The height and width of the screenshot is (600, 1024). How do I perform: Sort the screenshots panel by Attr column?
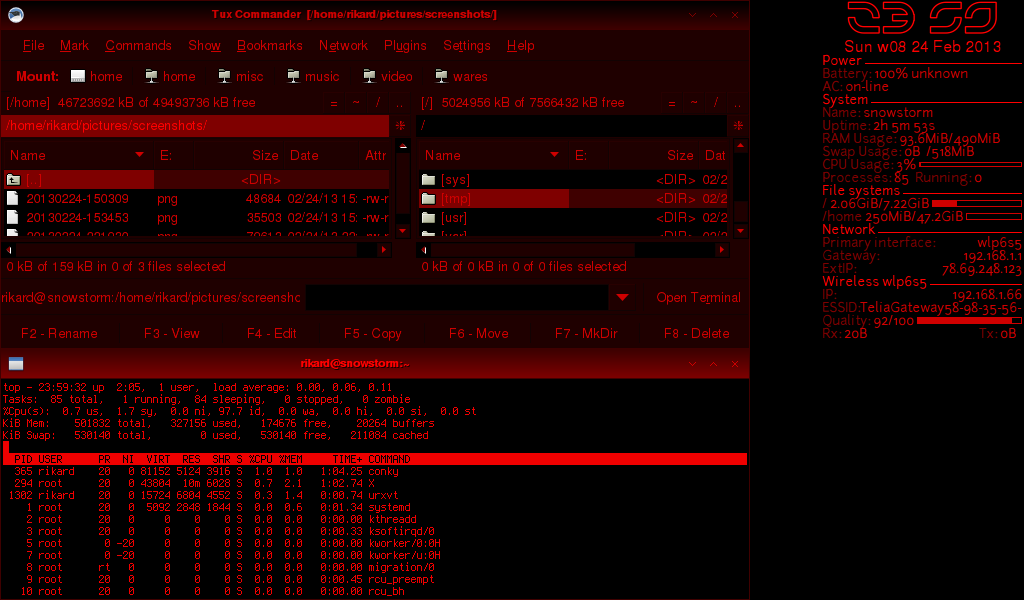[x=376, y=155]
